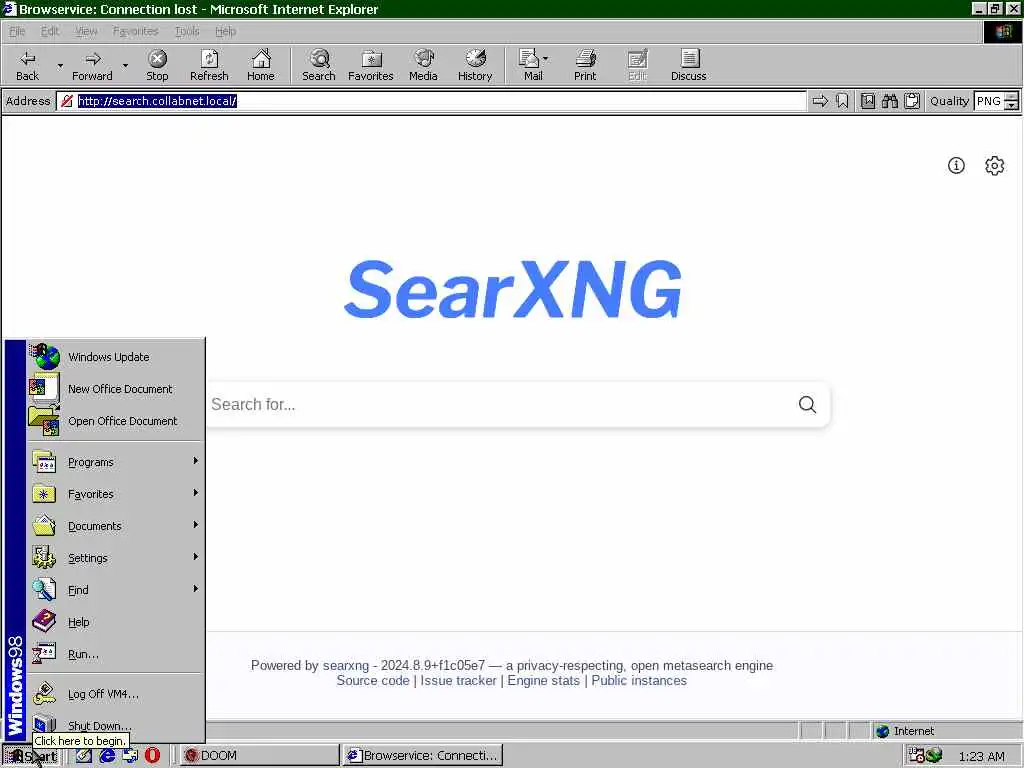Viewport: 1024px width, 768px height.
Task: Show History from the toolbar
Action: pos(475,65)
